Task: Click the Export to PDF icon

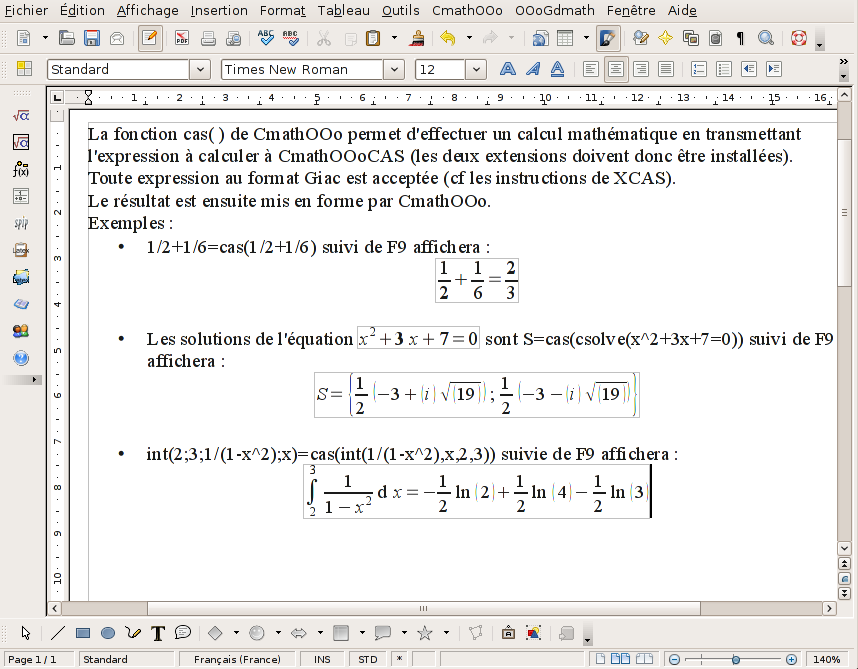Action: point(182,39)
